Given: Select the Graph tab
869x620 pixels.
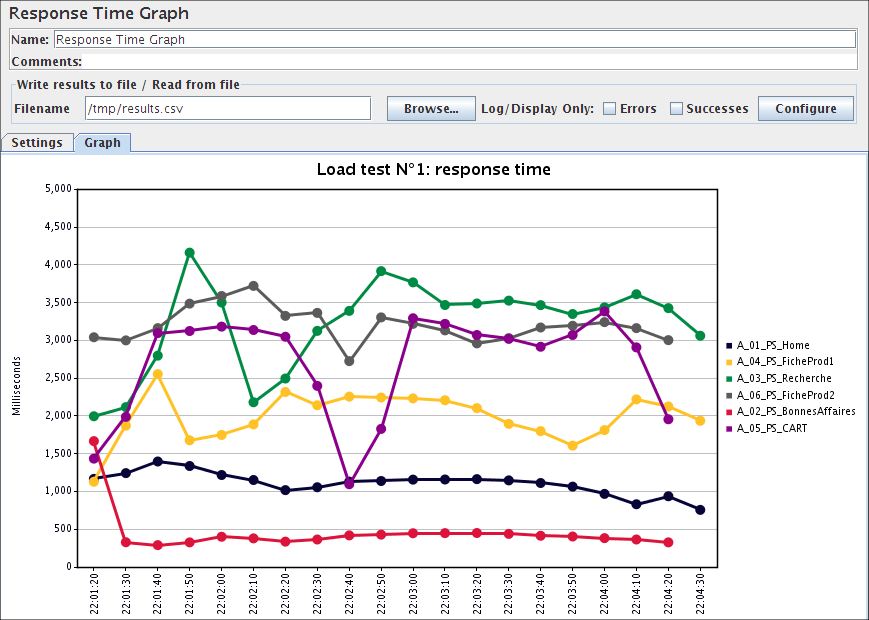Looking at the screenshot, I should pos(102,143).
